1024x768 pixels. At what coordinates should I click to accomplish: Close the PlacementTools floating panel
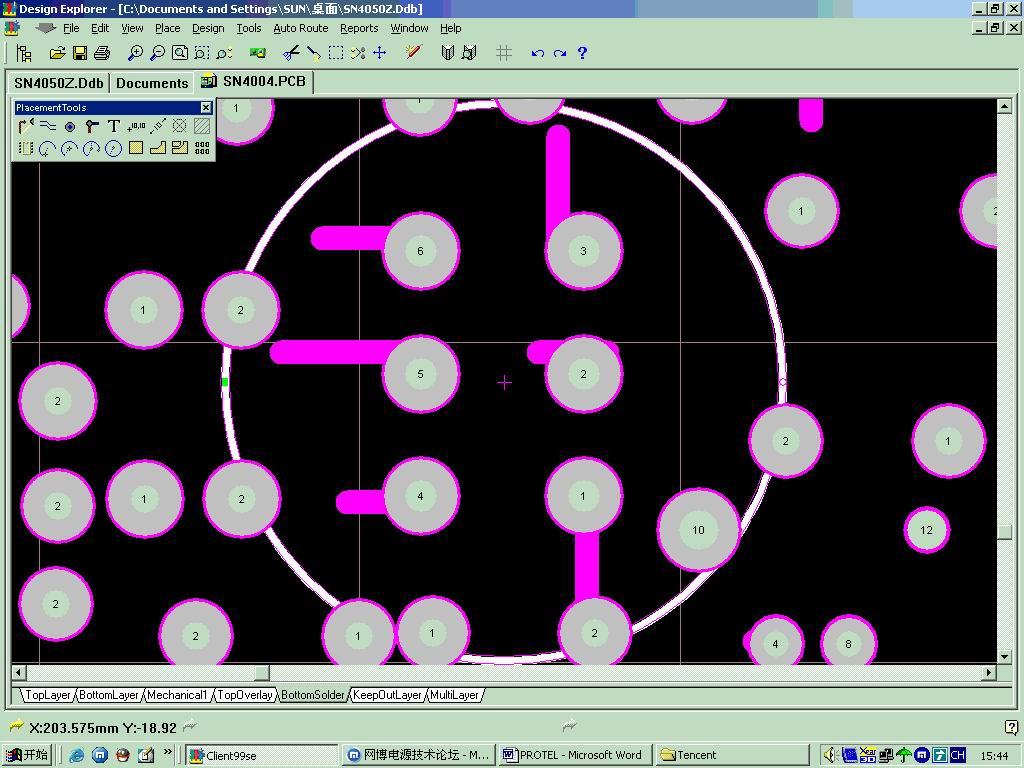coord(206,108)
